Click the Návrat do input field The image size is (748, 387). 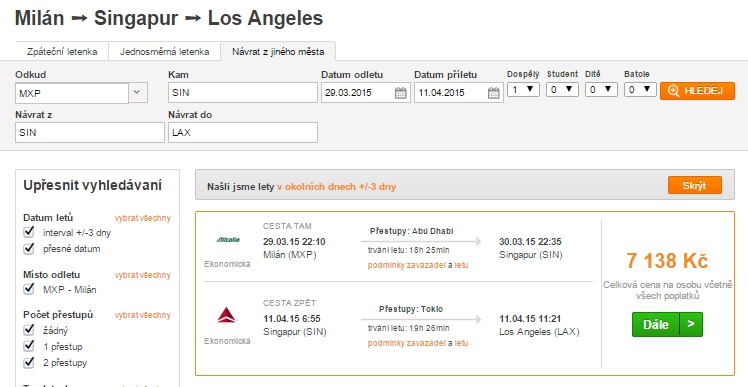(243, 132)
